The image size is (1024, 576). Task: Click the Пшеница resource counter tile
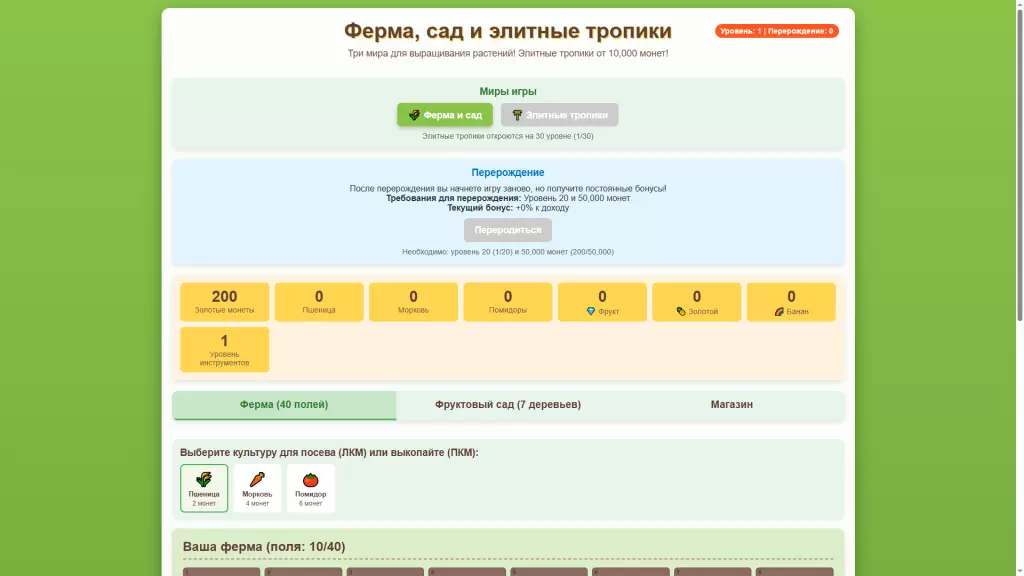pyautogui.click(x=319, y=302)
